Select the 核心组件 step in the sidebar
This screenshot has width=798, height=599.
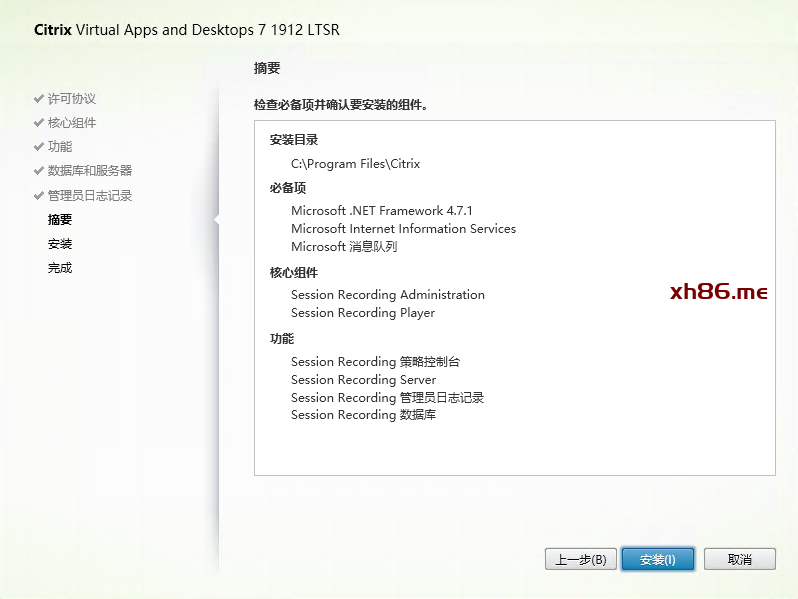point(72,123)
